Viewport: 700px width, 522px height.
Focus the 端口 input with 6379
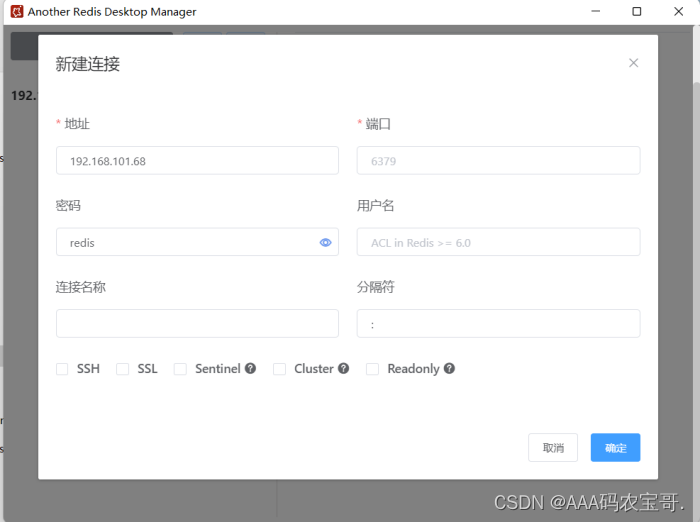coord(498,160)
